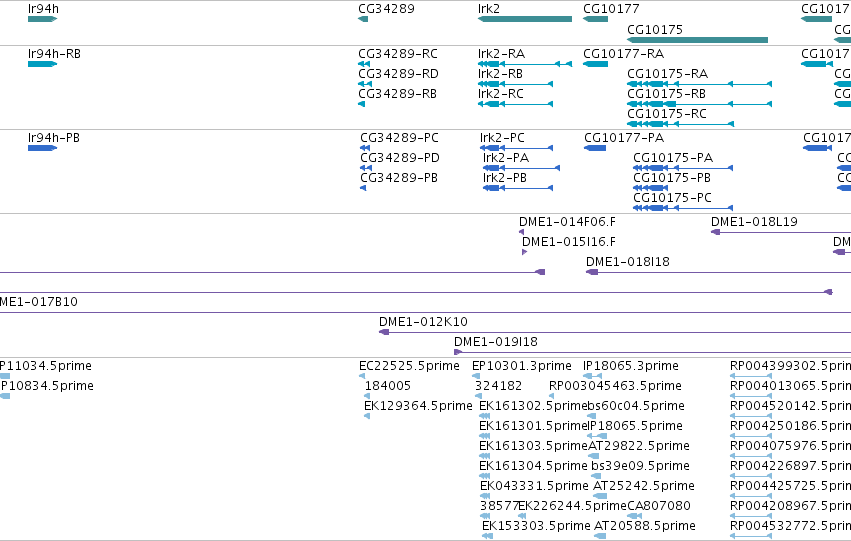Click the EK153303.5prime EST
The width and height of the screenshot is (851, 541).
(487, 537)
